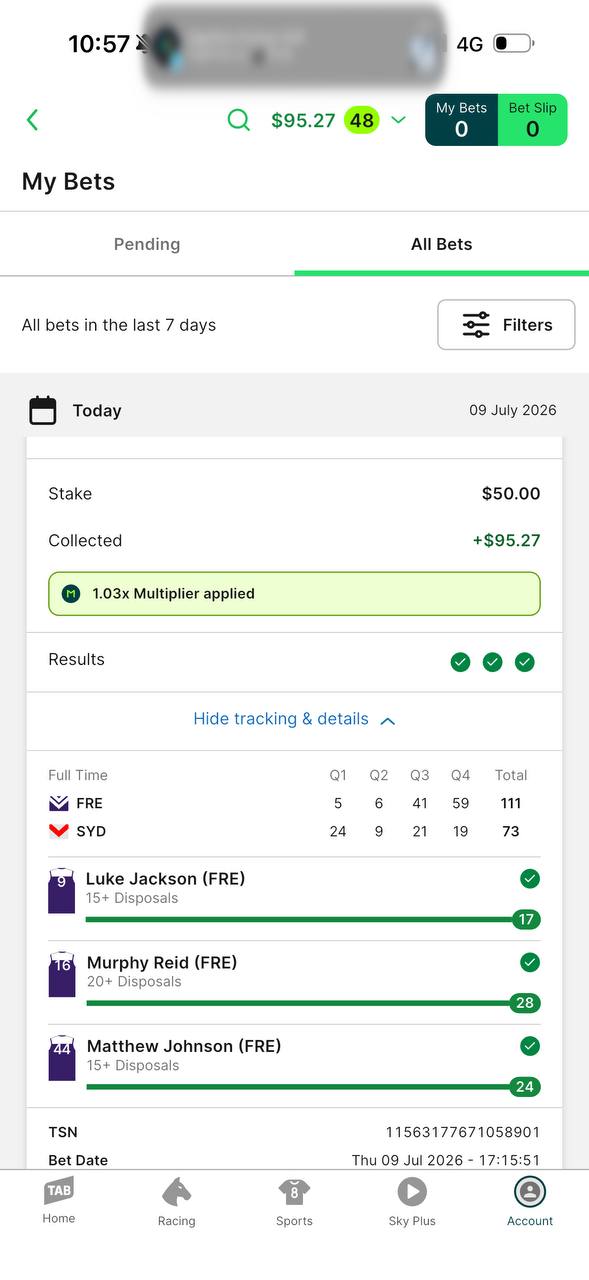This screenshot has width=589, height=1280.
Task: Open Sky Plus play icon
Action: point(412,1192)
